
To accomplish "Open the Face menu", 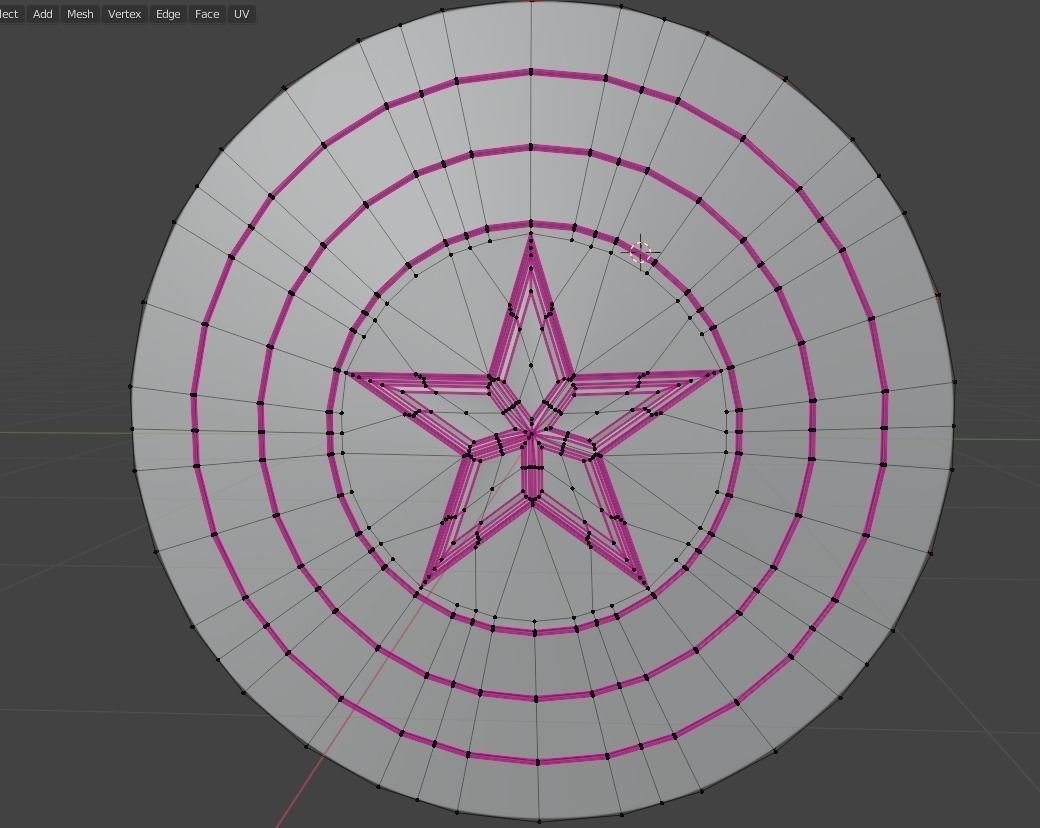I will tap(207, 14).
